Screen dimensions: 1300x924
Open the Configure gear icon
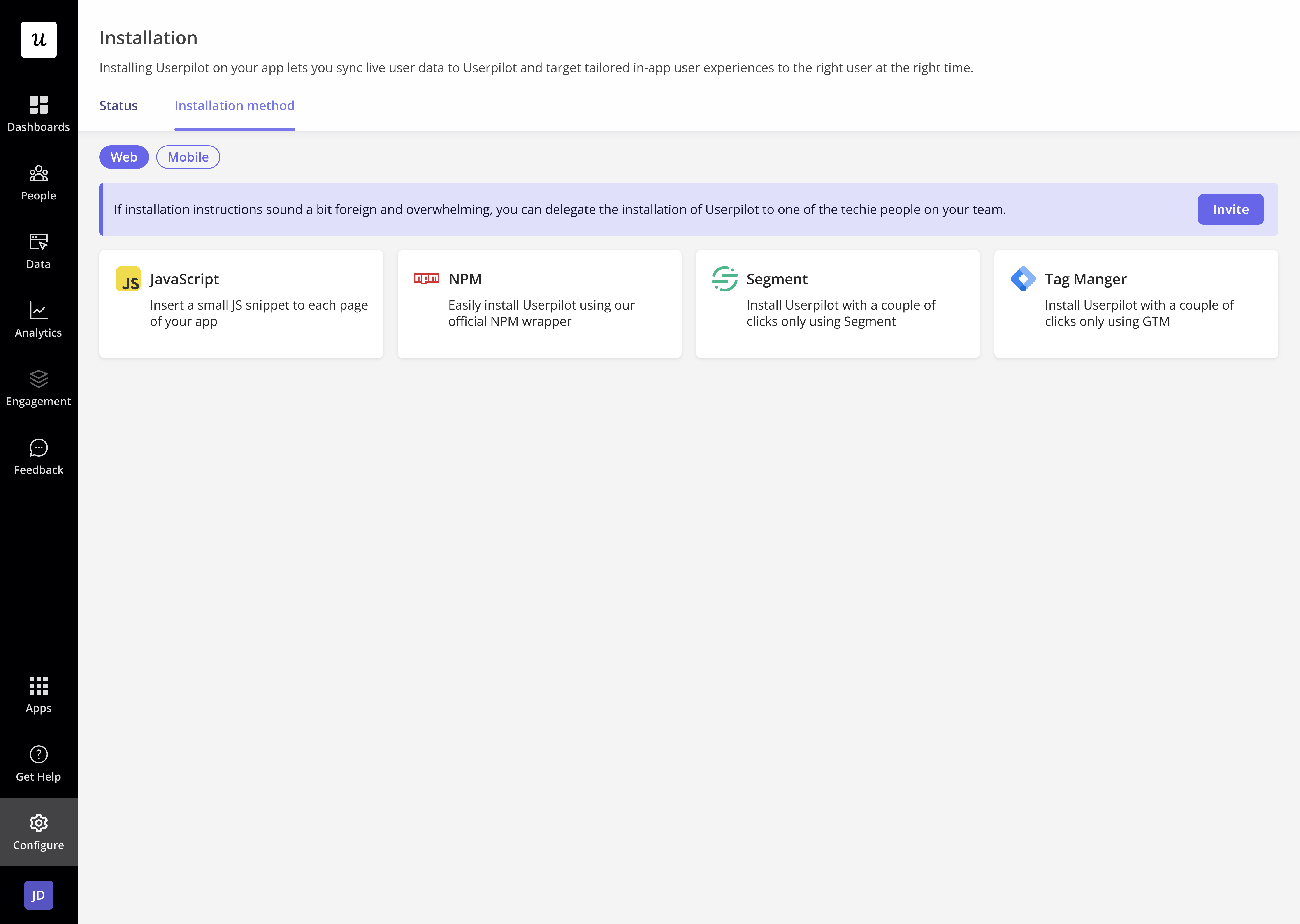coord(39,823)
